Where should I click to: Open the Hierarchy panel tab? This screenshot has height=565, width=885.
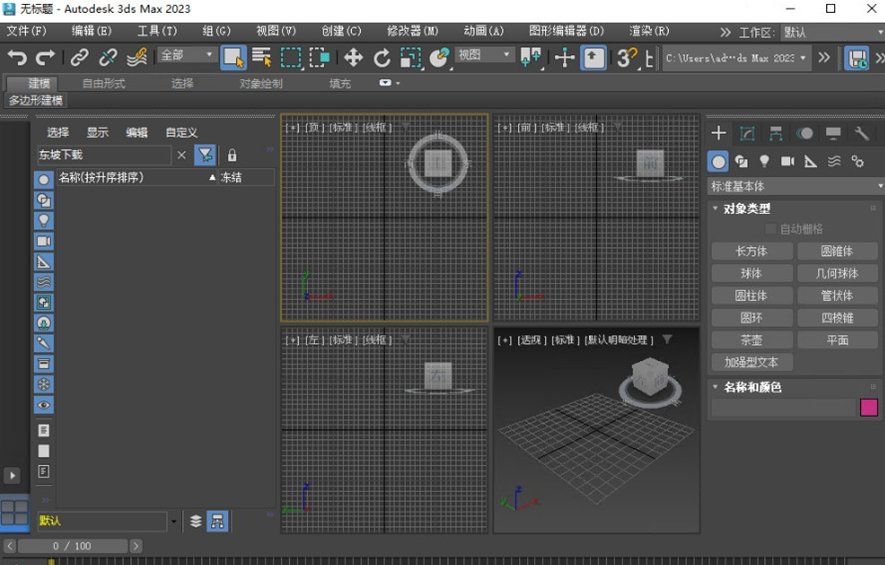[776, 133]
